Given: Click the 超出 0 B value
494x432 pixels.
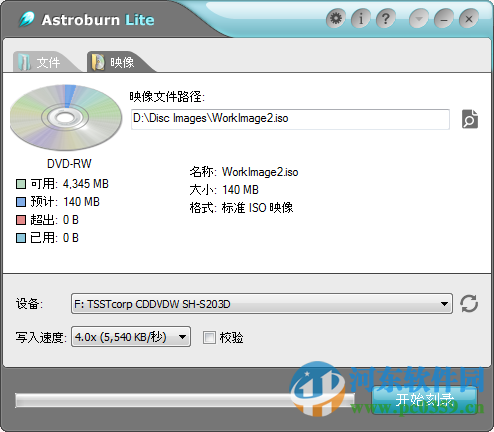Looking at the screenshot, I should [x=71, y=220].
